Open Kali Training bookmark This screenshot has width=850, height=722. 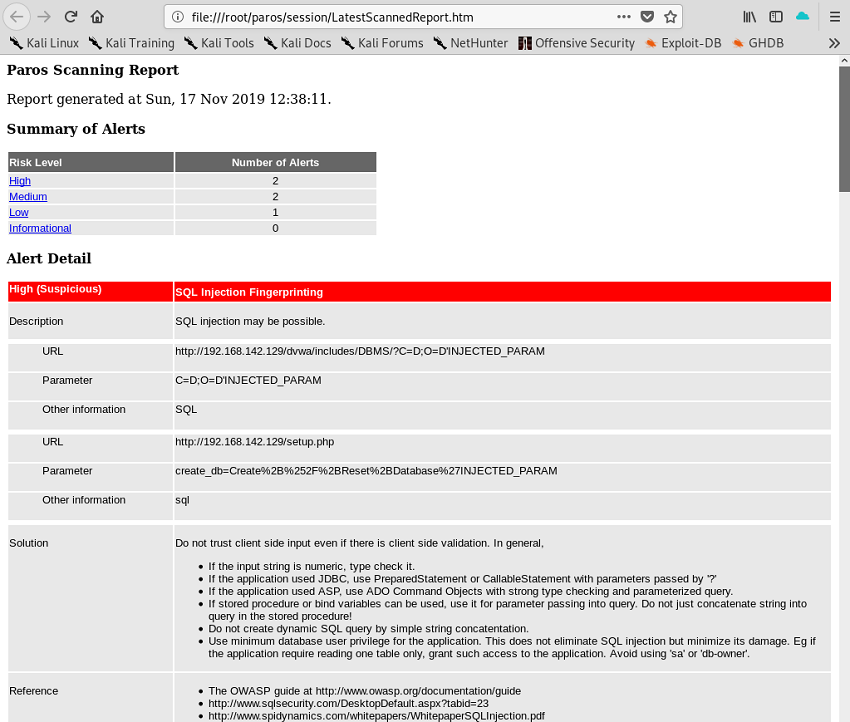point(132,43)
